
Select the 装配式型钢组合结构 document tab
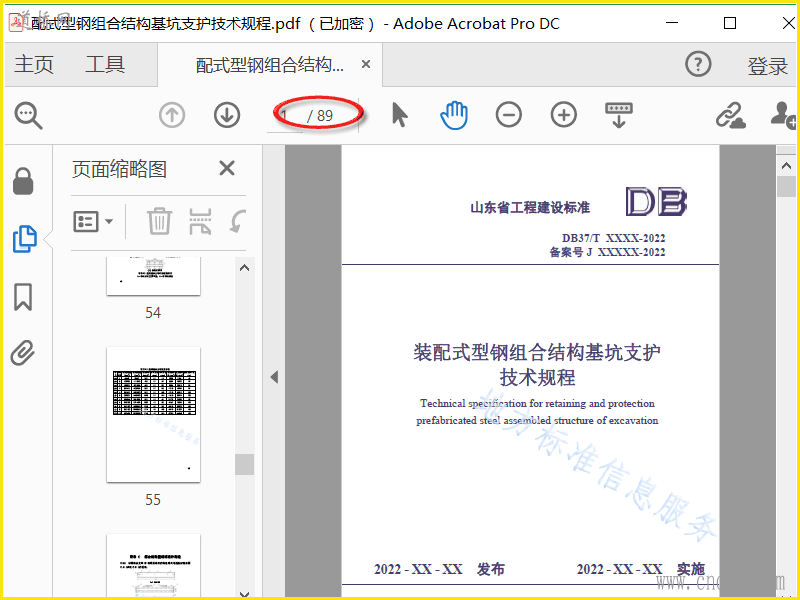coord(270,65)
